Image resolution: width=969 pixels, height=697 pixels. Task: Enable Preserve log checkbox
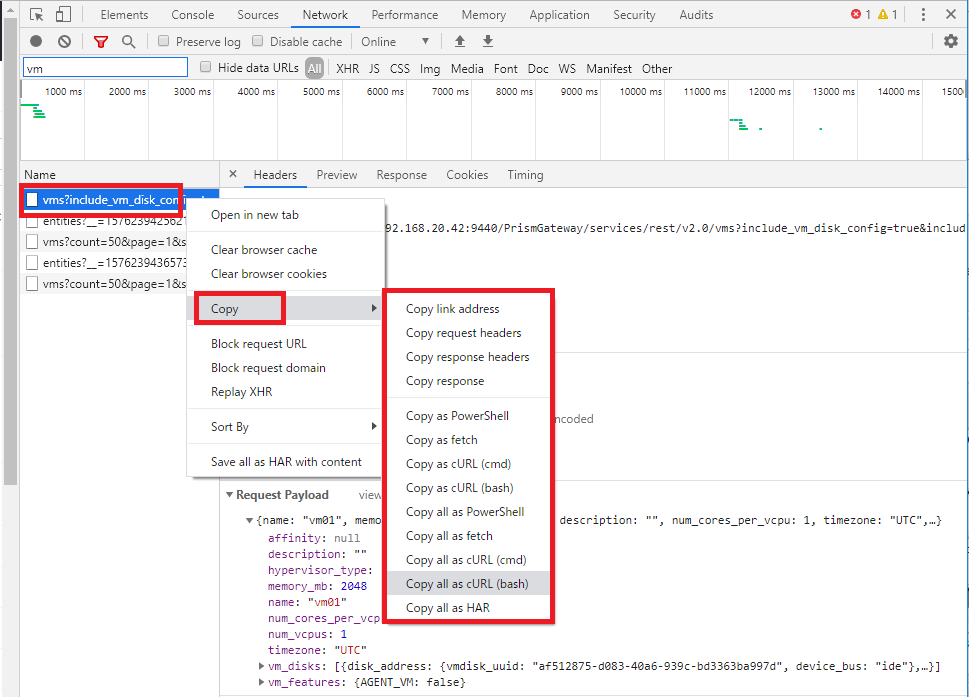[163, 41]
